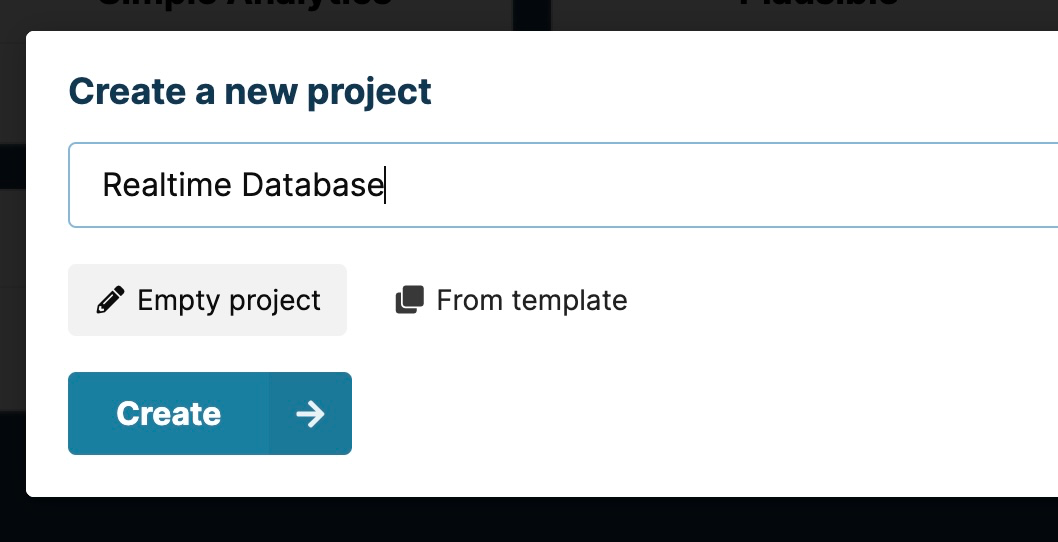
Task: Switch to the From template option
Action: coord(511,300)
